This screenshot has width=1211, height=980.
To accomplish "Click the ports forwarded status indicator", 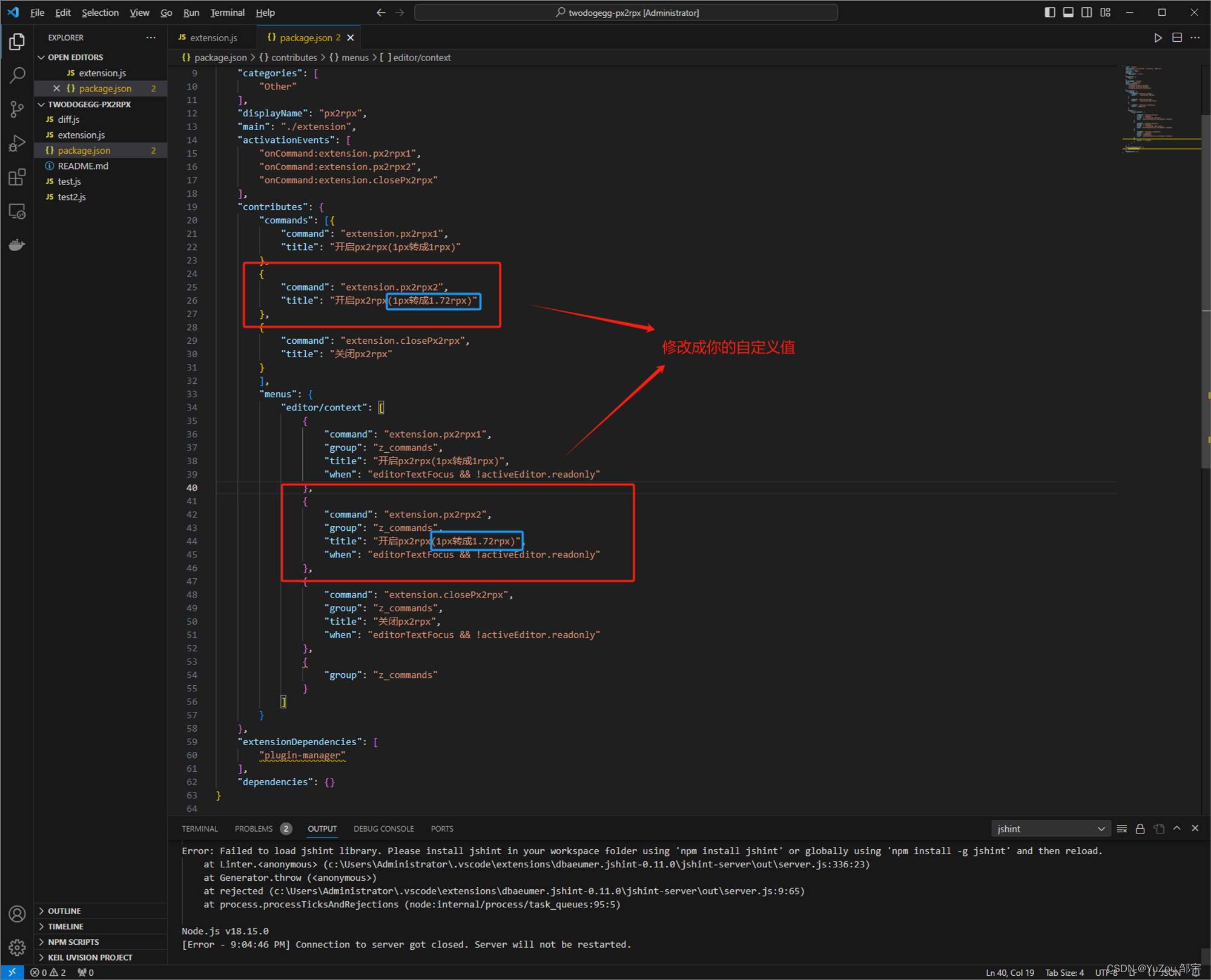I will (86, 973).
